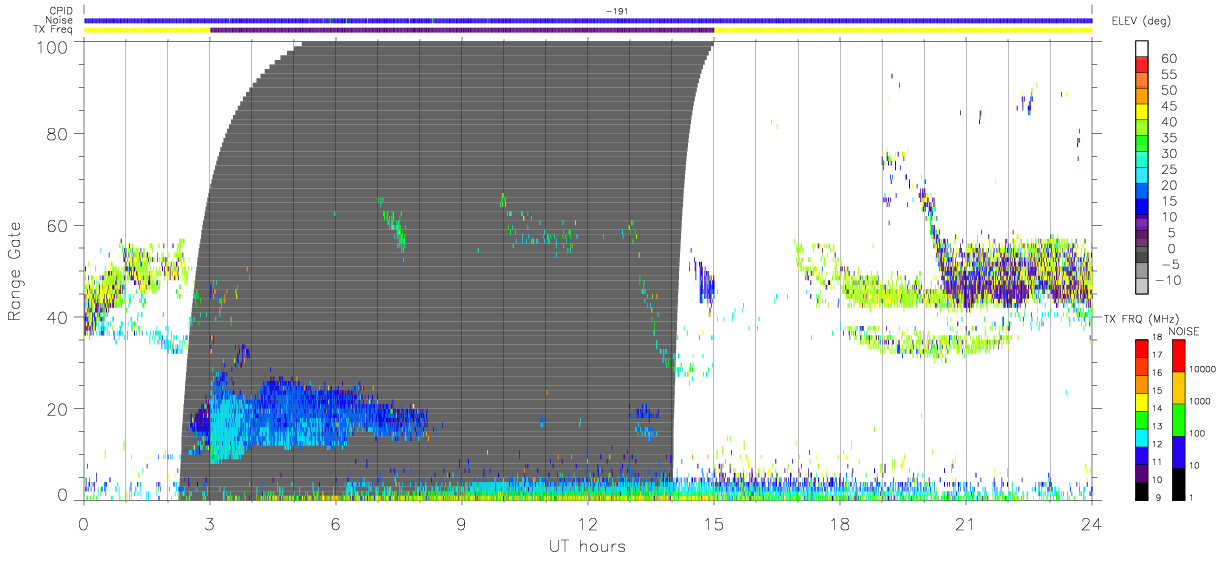Click the TX Freq row label
1228x567 pixels.
pyautogui.click(x=54, y=30)
